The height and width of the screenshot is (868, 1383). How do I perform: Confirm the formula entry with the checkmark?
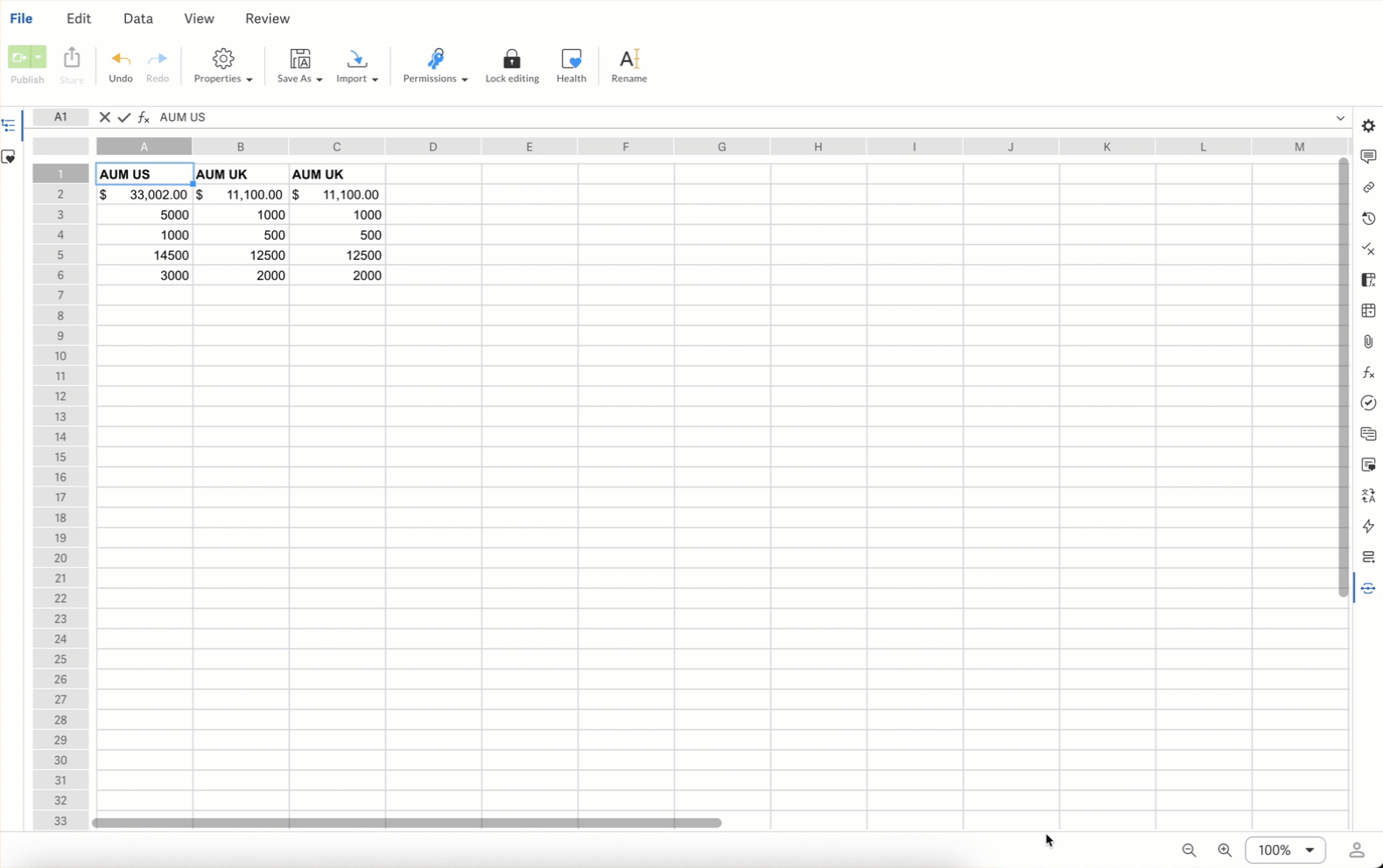tap(124, 117)
